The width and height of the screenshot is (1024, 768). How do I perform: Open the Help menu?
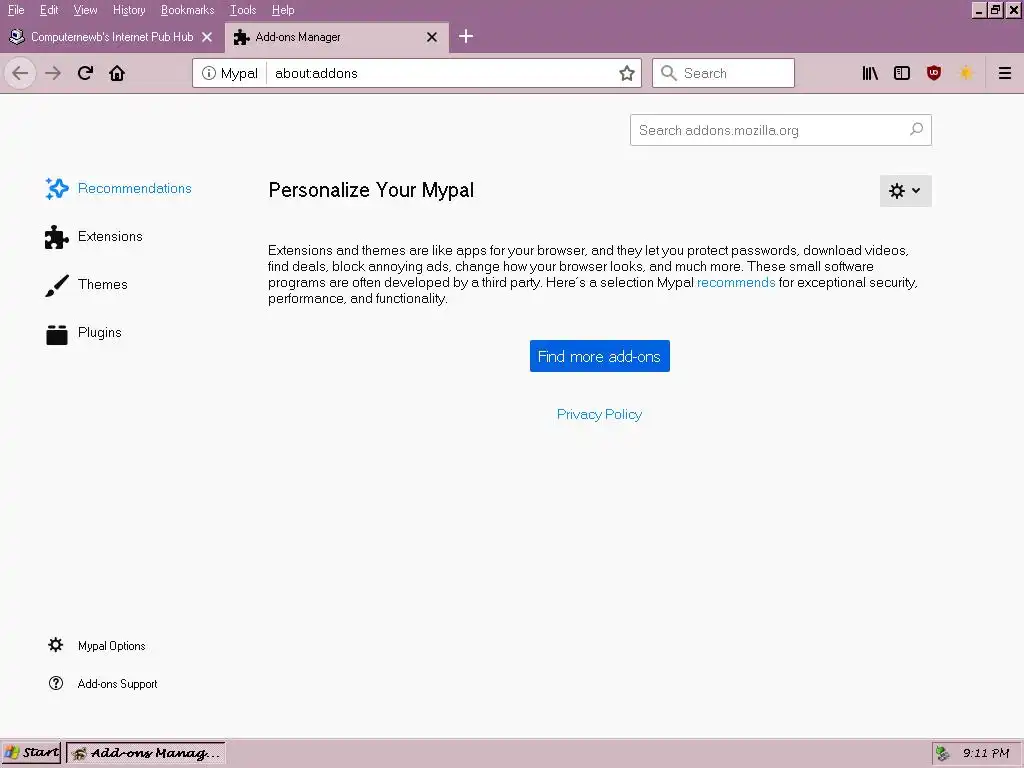point(283,10)
